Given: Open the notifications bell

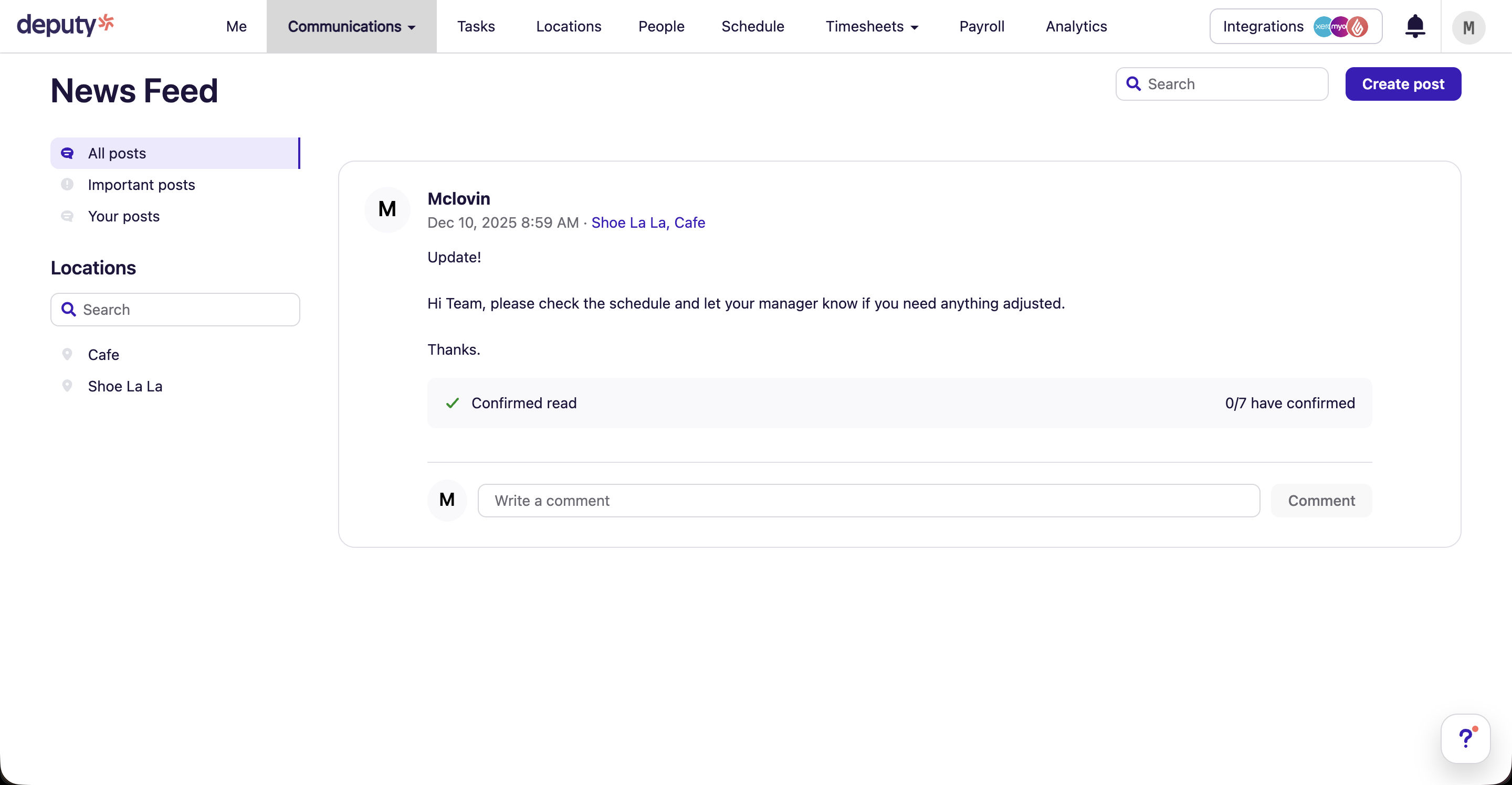Looking at the screenshot, I should (x=1415, y=26).
